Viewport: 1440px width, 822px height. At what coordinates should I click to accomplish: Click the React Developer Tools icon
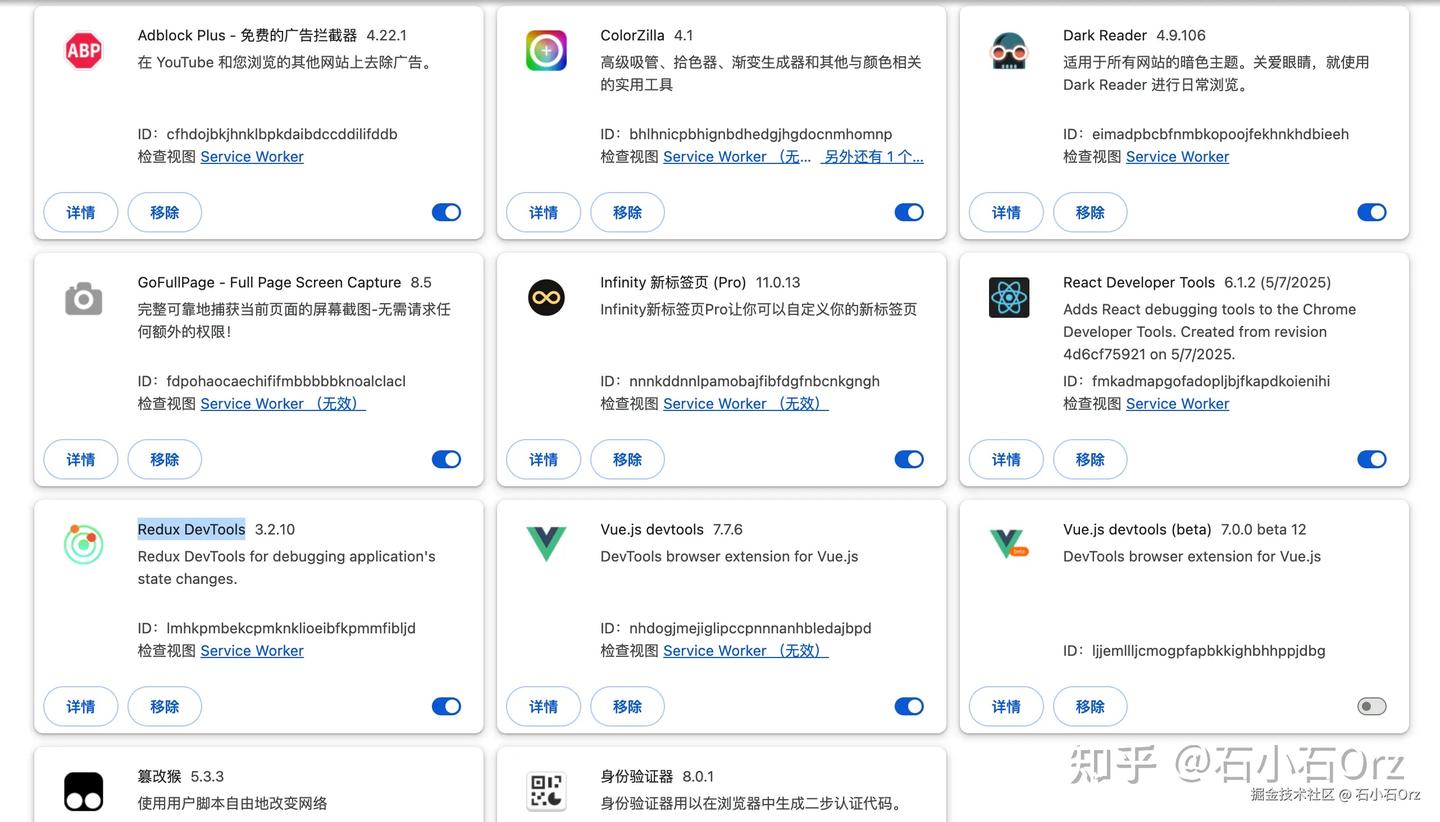coord(1009,298)
